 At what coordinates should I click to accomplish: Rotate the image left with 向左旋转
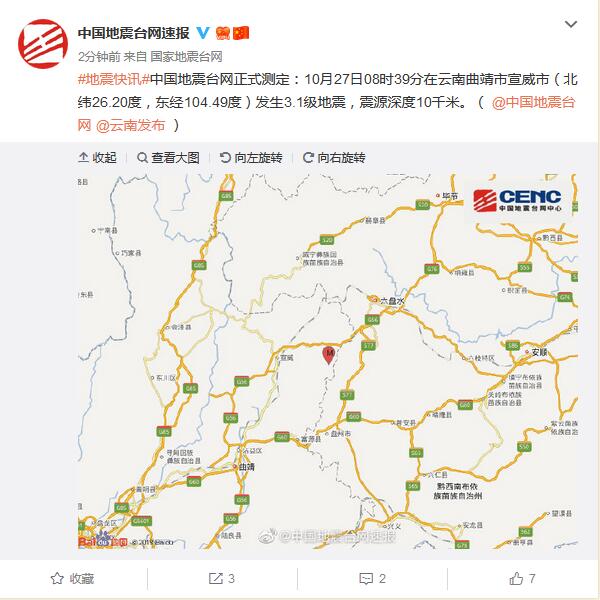pyautogui.click(x=251, y=157)
